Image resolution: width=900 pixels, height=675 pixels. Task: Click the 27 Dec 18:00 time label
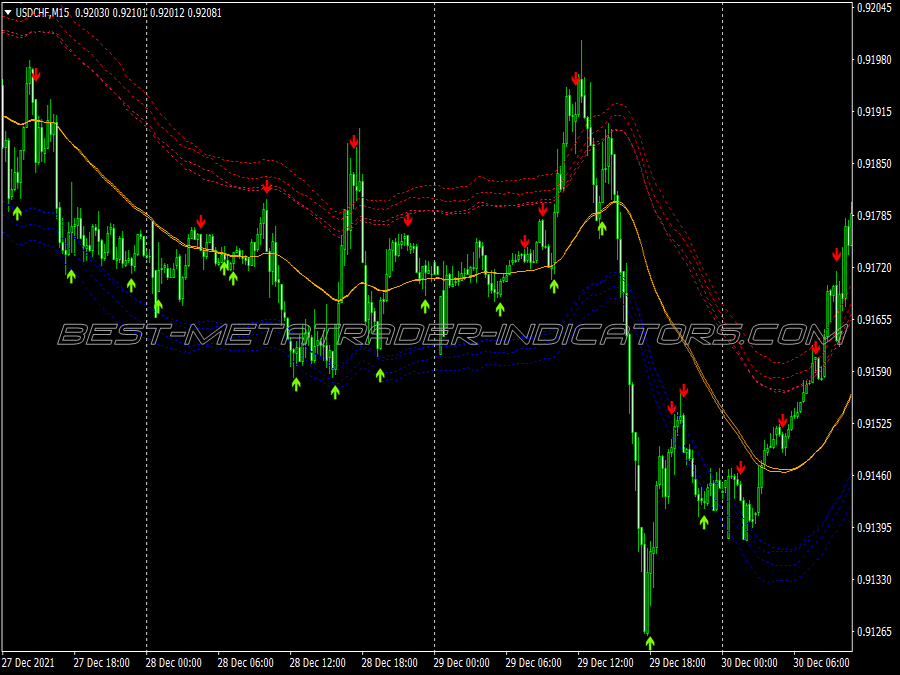[102, 663]
